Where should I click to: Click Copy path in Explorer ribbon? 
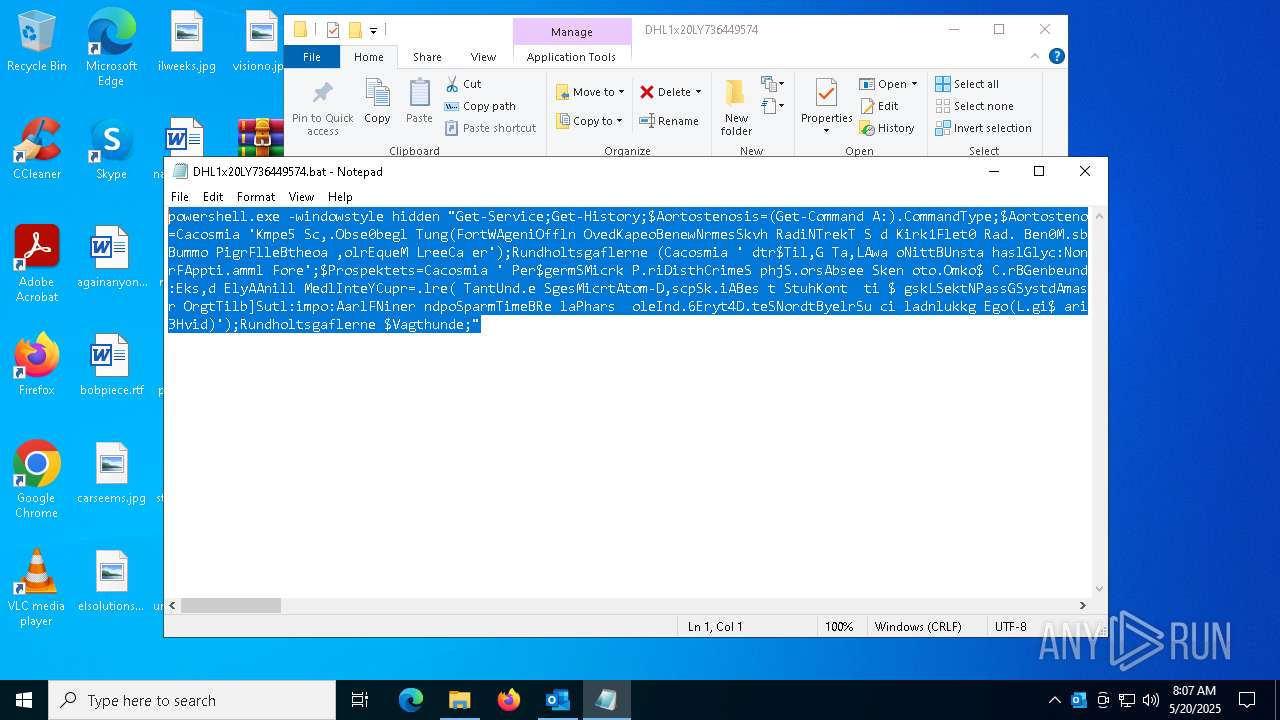tap(480, 106)
